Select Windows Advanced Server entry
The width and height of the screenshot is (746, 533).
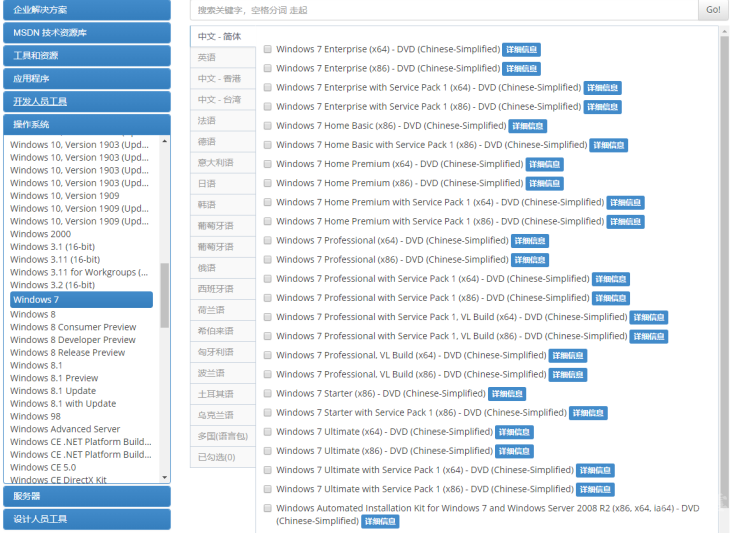65,429
